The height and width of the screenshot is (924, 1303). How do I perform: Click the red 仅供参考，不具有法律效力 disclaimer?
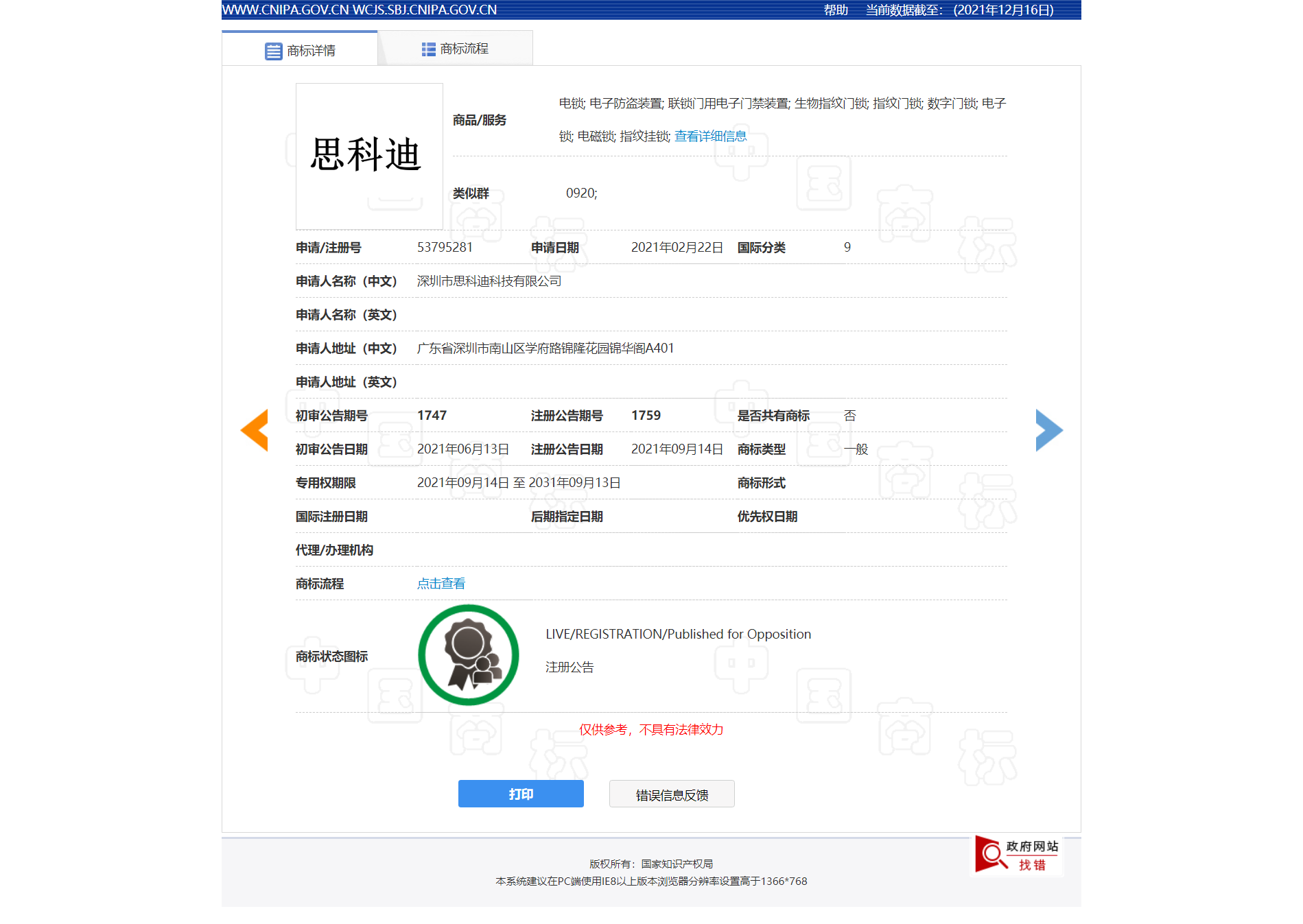pyautogui.click(x=651, y=730)
